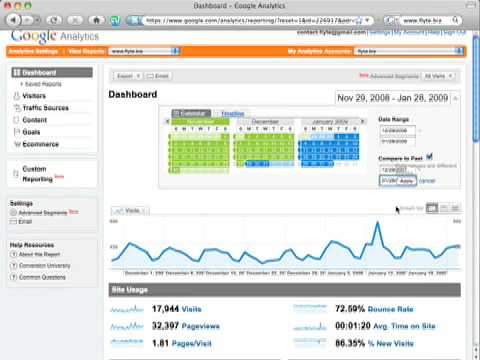Image resolution: width=480 pixels, height=360 pixels.
Task: Go to previous month in calendar
Action: point(168,122)
